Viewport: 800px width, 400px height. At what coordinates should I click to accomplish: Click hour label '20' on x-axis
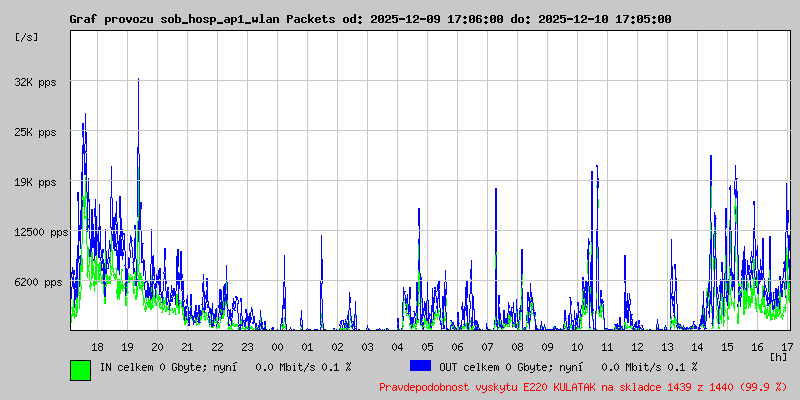(x=157, y=347)
